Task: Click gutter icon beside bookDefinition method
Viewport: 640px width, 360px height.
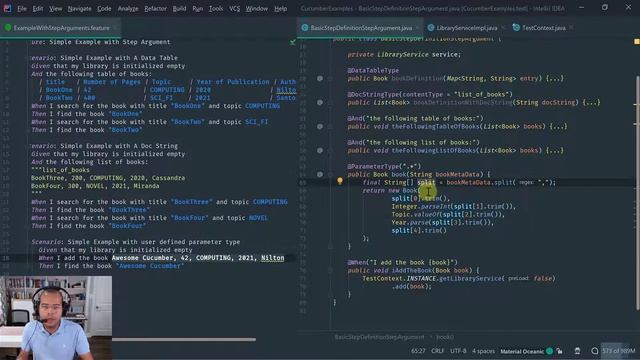Action: [320, 78]
